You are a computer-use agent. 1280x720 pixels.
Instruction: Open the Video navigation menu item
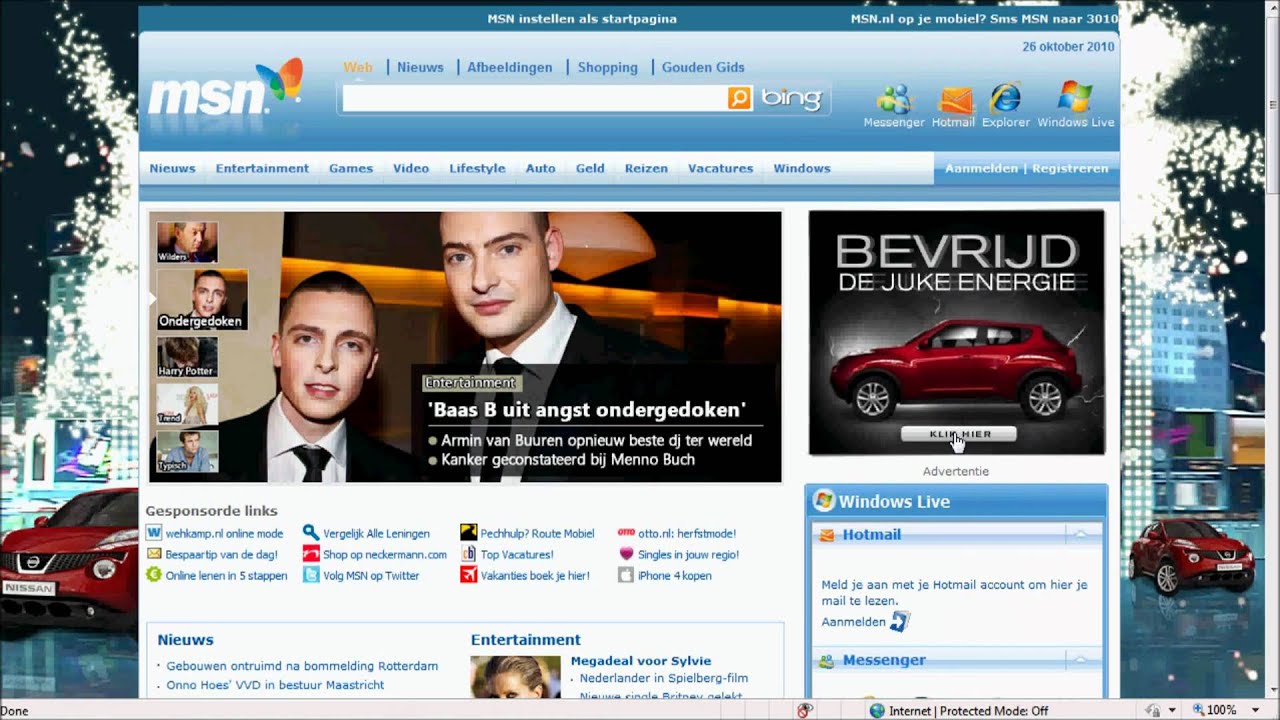coord(411,168)
